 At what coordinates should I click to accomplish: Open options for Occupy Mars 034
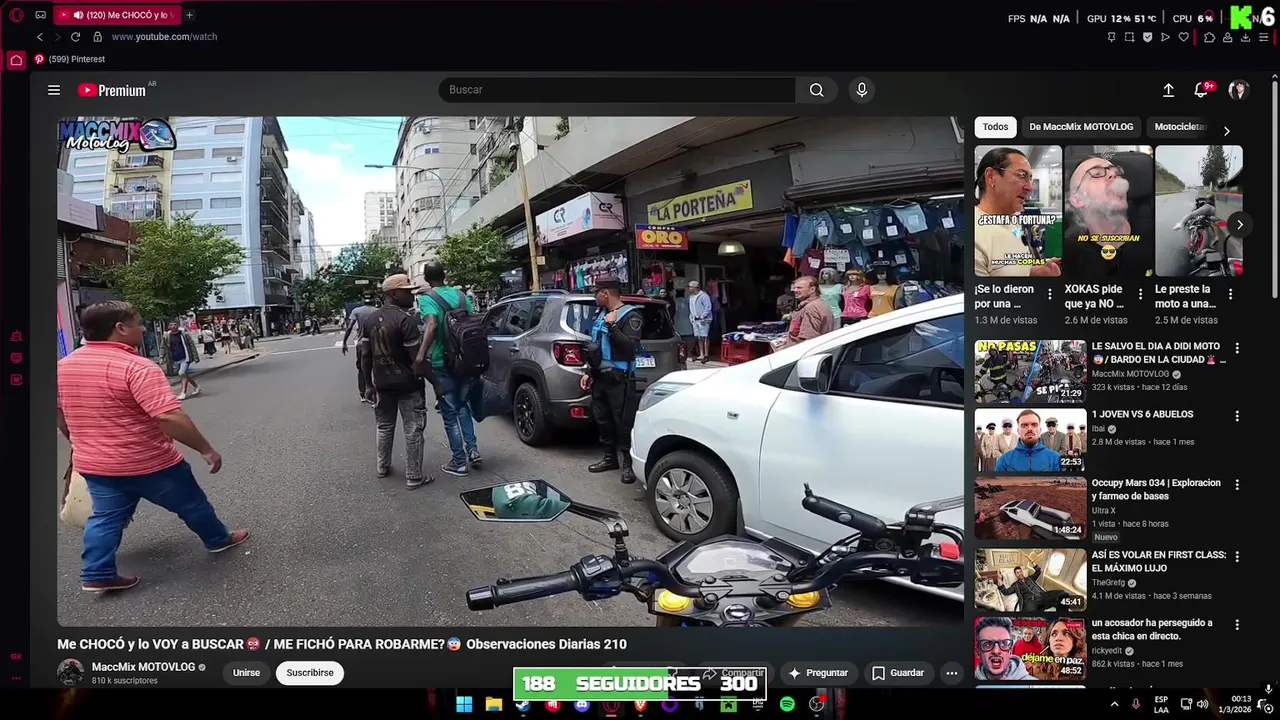click(1237, 485)
